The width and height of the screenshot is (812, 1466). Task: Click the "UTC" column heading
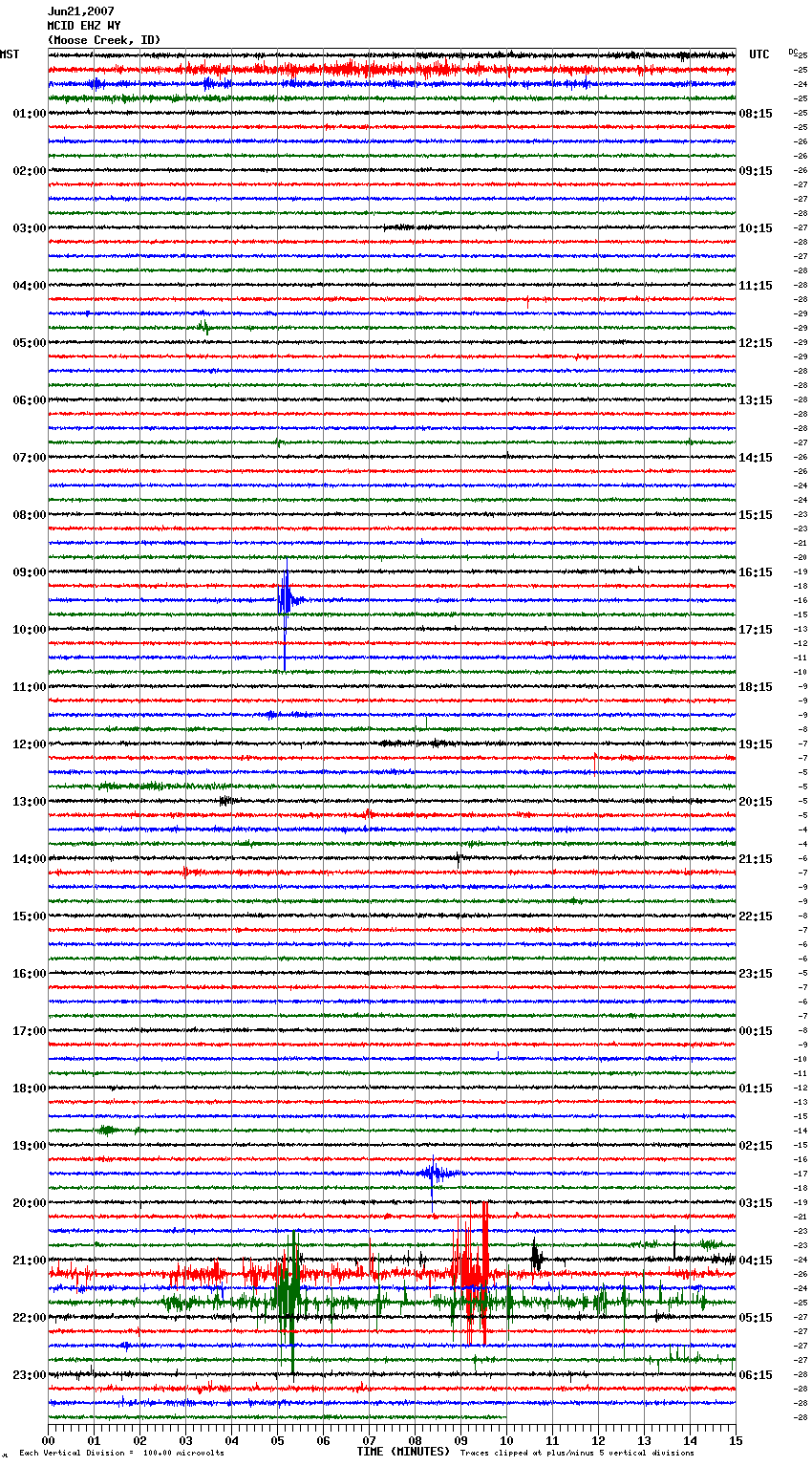759,54
